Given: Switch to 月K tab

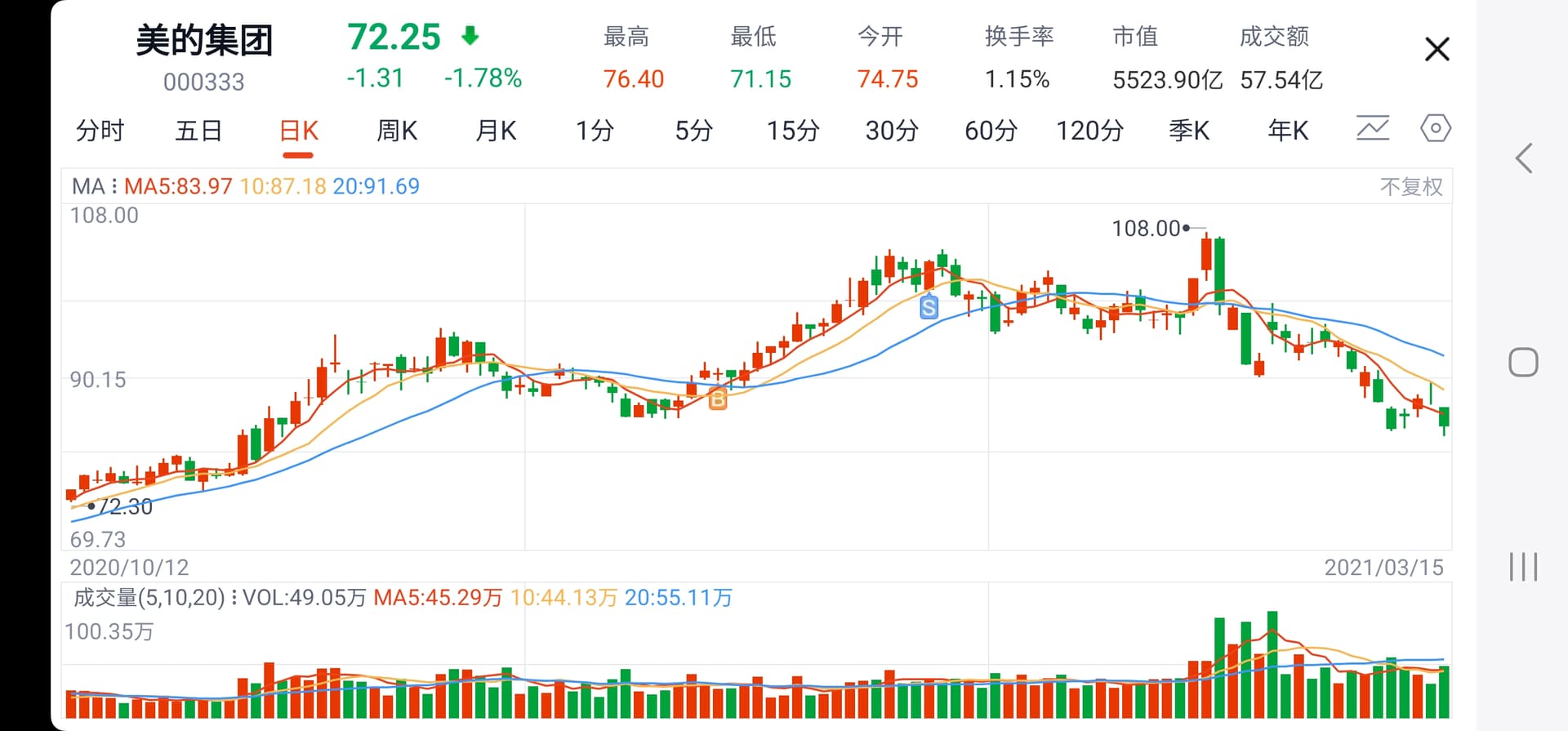Looking at the screenshot, I should point(496,131).
